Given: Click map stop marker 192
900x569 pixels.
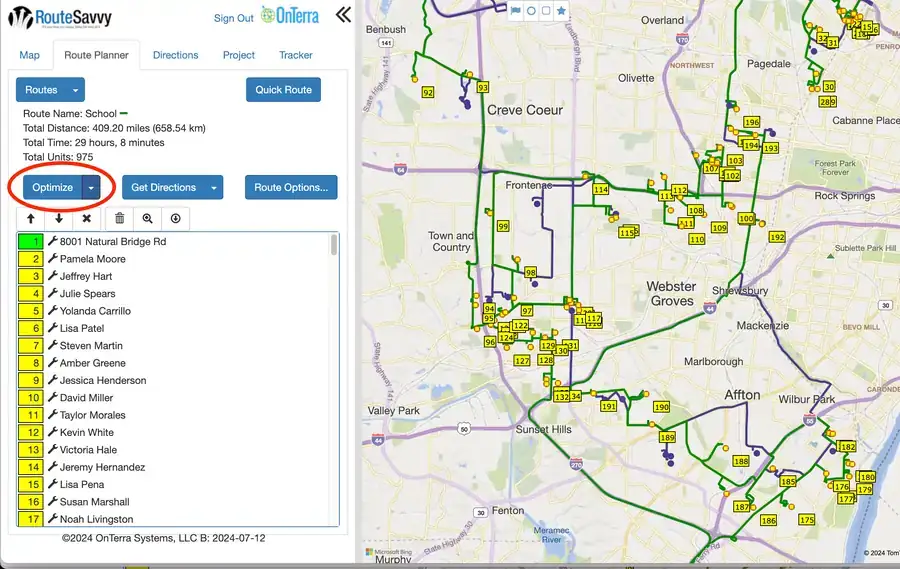Looking at the screenshot, I should (x=777, y=237).
